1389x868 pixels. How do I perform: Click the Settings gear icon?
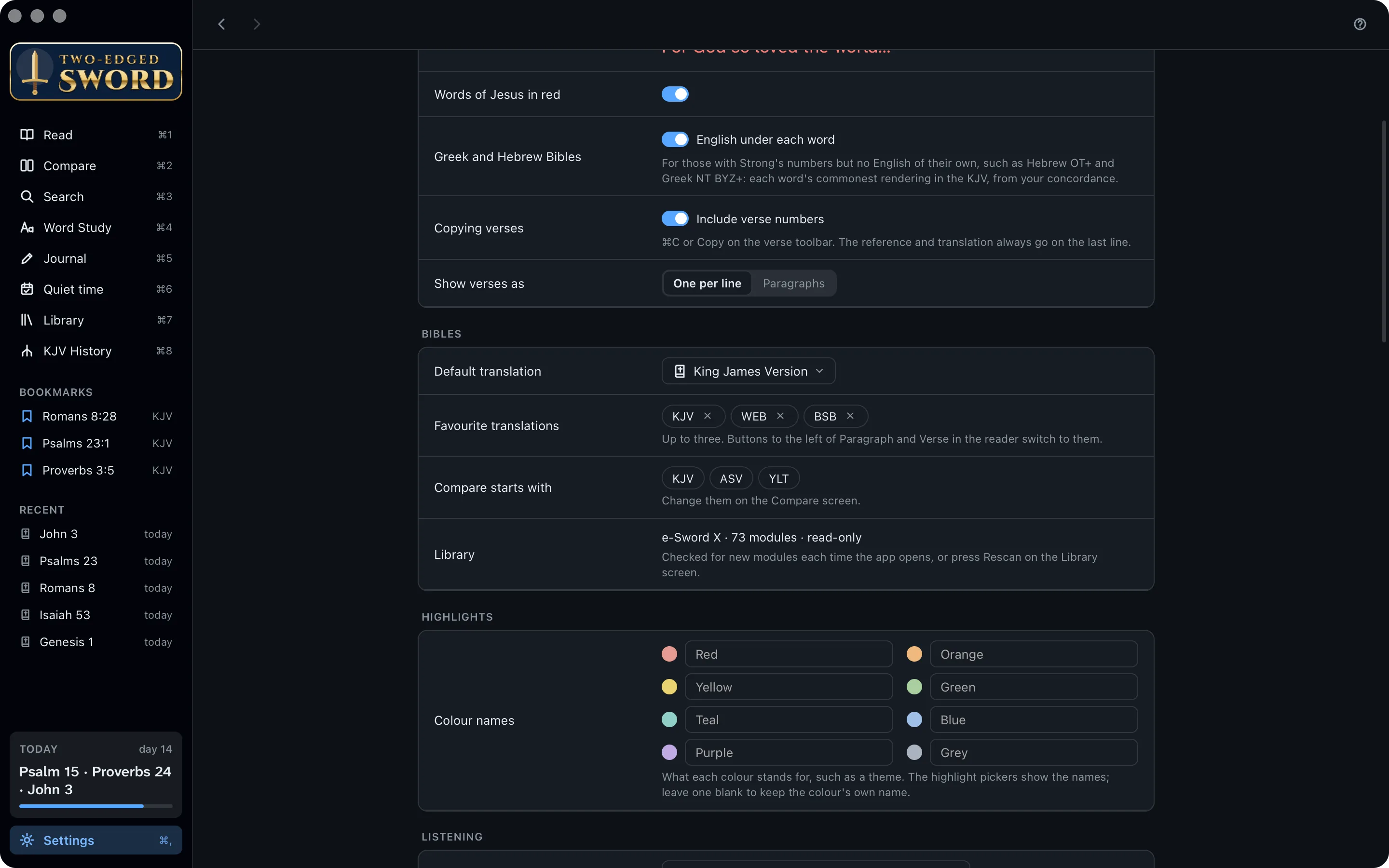click(27, 841)
